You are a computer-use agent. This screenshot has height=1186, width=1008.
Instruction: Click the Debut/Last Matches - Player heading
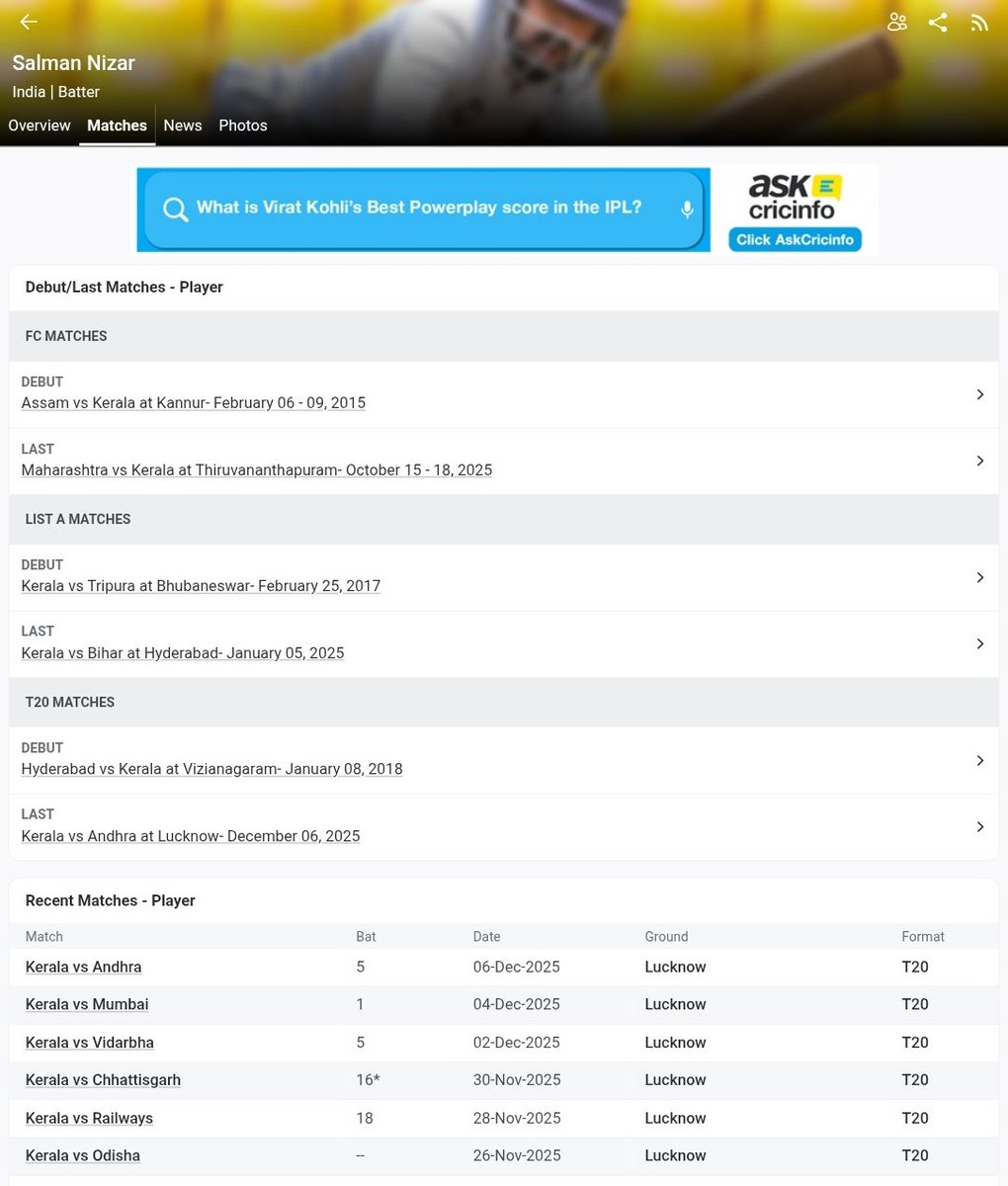click(125, 288)
